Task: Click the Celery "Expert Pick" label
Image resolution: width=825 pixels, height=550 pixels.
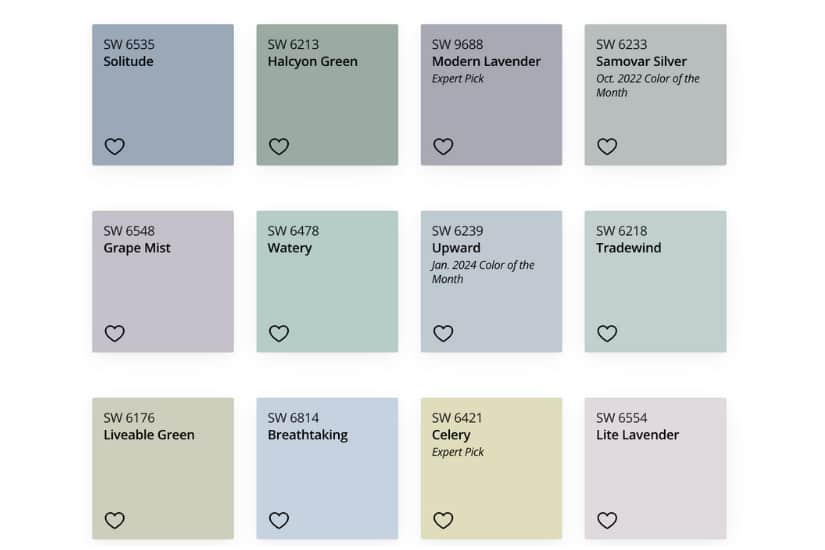Action: click(x=458, y=453)
